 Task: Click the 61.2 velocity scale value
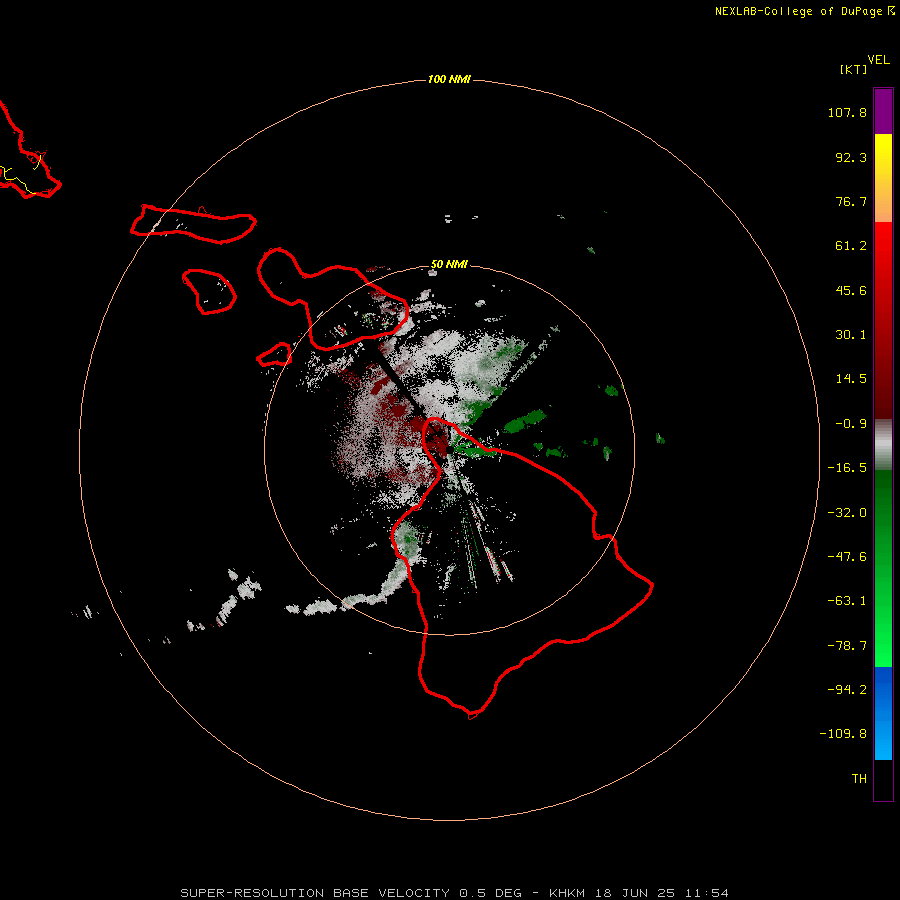[x=851, y=246]
